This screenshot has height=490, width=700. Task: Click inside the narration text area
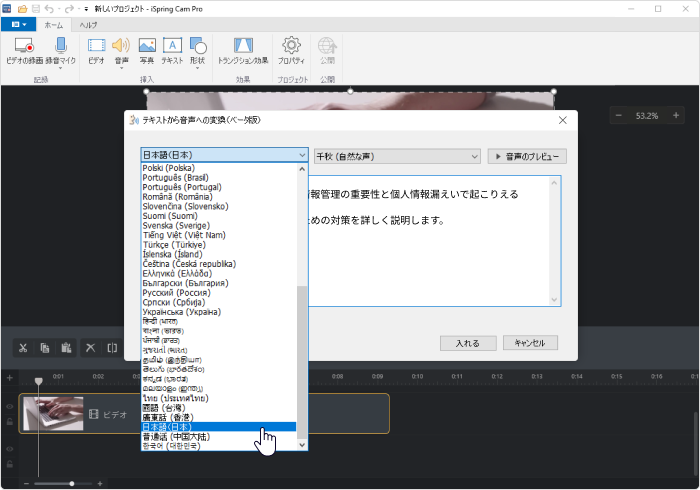[x=429, y=241]
